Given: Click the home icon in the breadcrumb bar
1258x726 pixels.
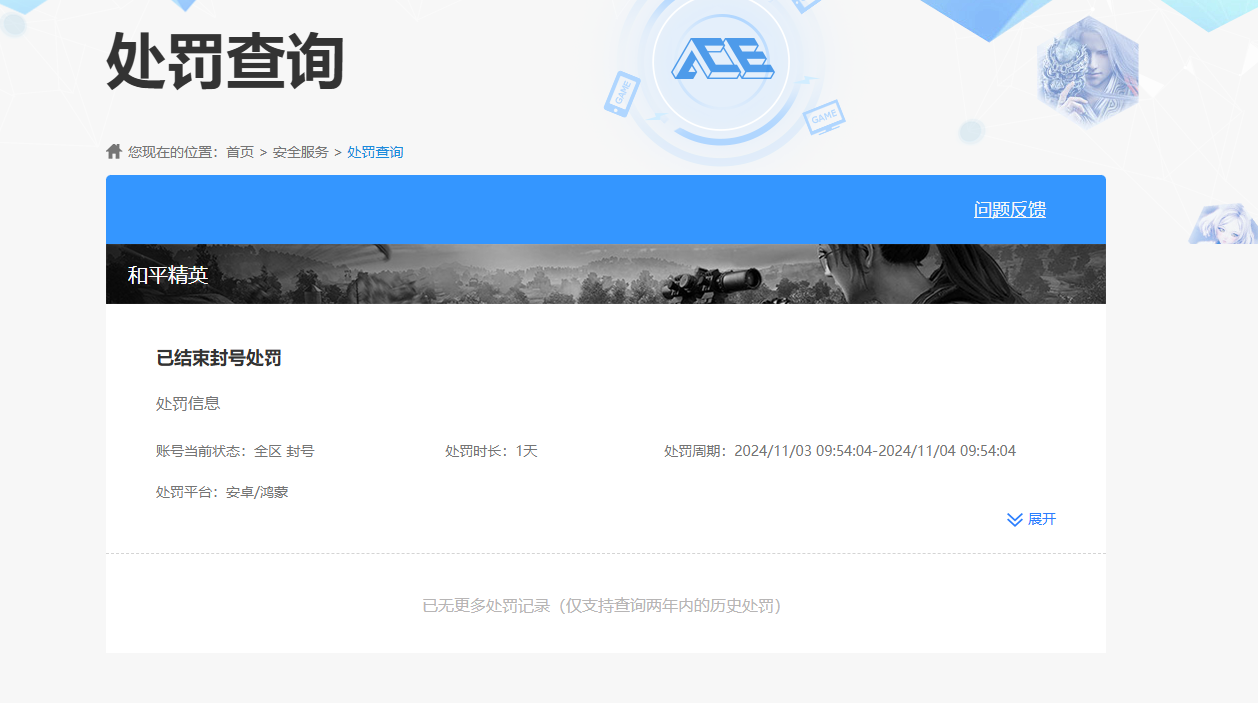Looking at the screenshot, I should point(112,150).
